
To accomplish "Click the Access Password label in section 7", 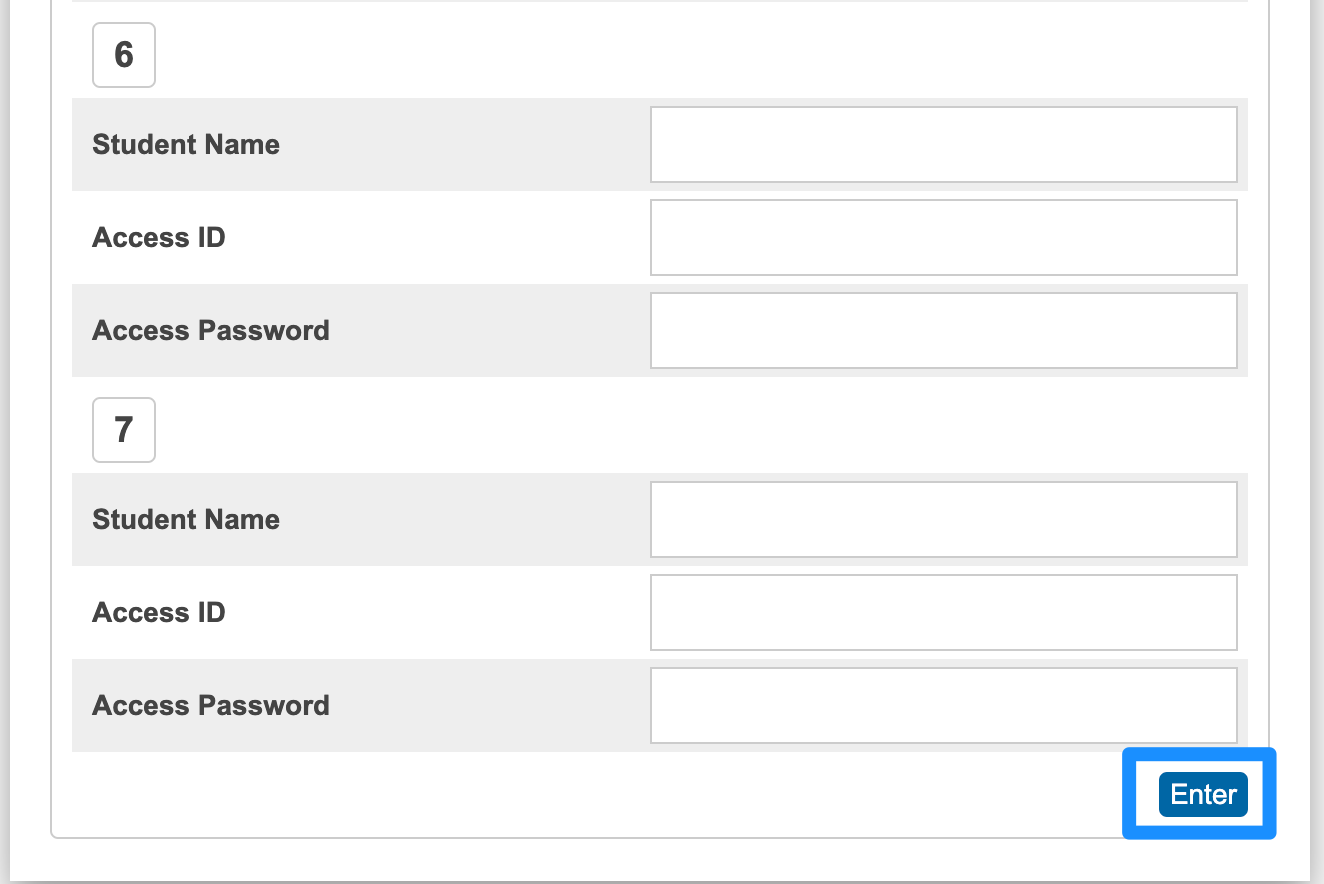I will pos(210,705).
